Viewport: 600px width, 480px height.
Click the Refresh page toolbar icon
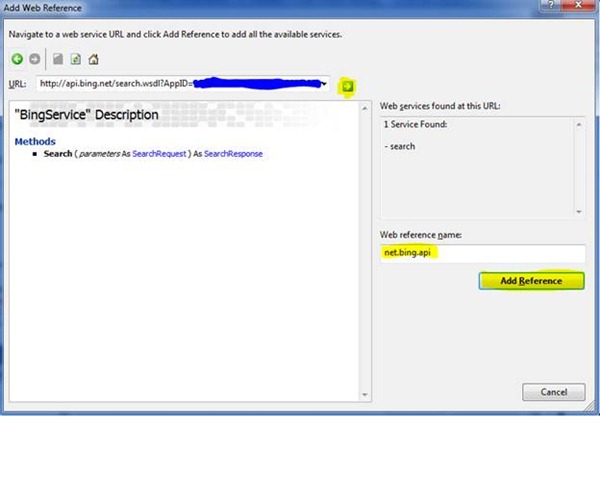tap(76, 59)
